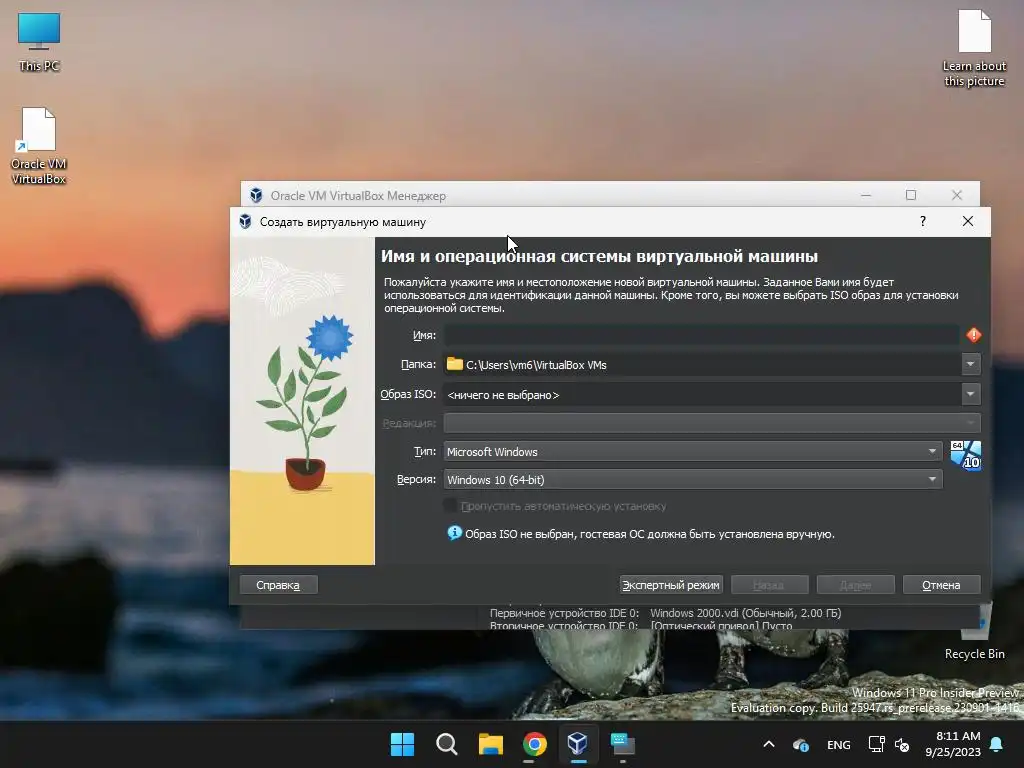Open the network tray icon
1024x768 pixels.
pos(876,744)
